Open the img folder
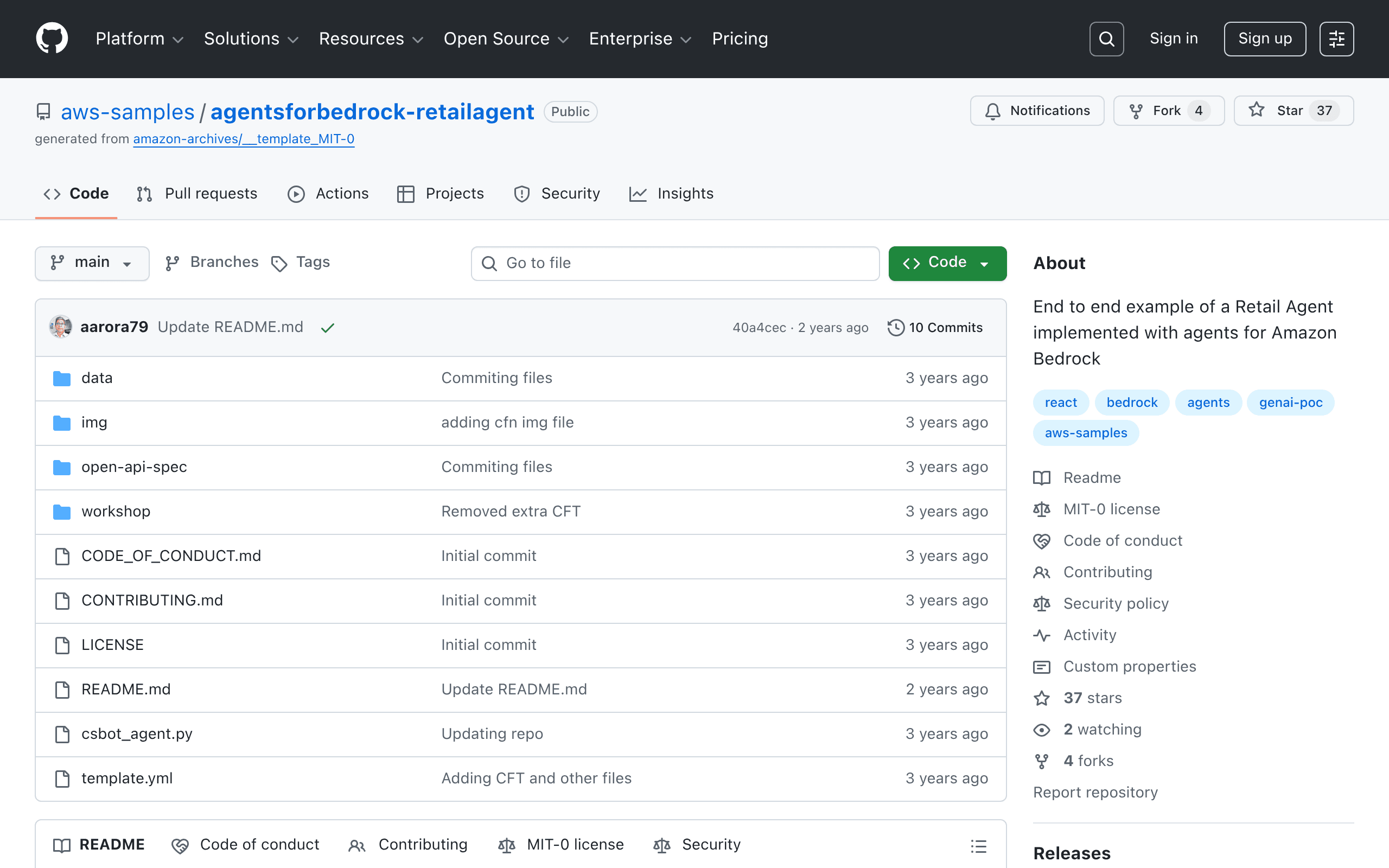Viewport: 1389px width, 868px height. pyautogui.click(x=94, y=423)
